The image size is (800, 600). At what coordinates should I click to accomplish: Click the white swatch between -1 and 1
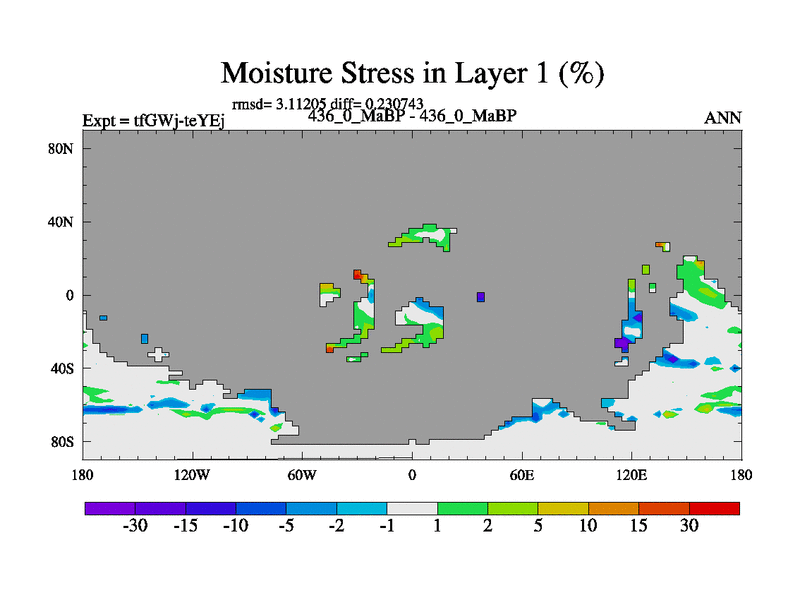click(412, 508)
